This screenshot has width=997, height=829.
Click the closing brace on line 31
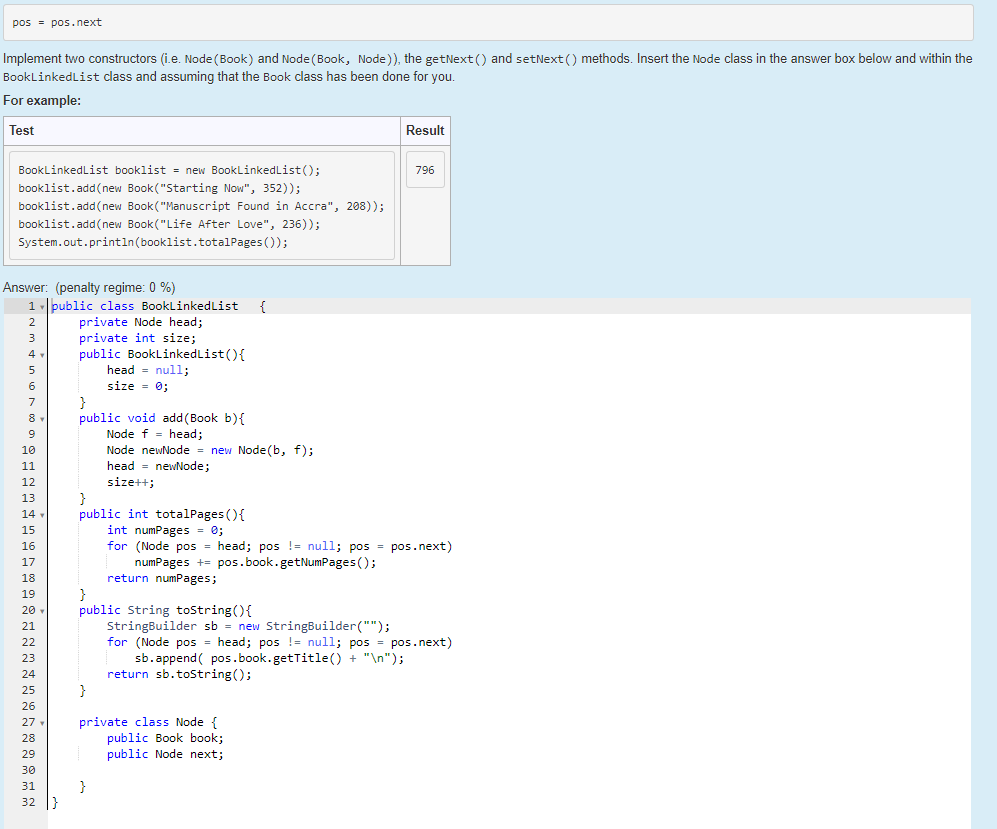82,786
